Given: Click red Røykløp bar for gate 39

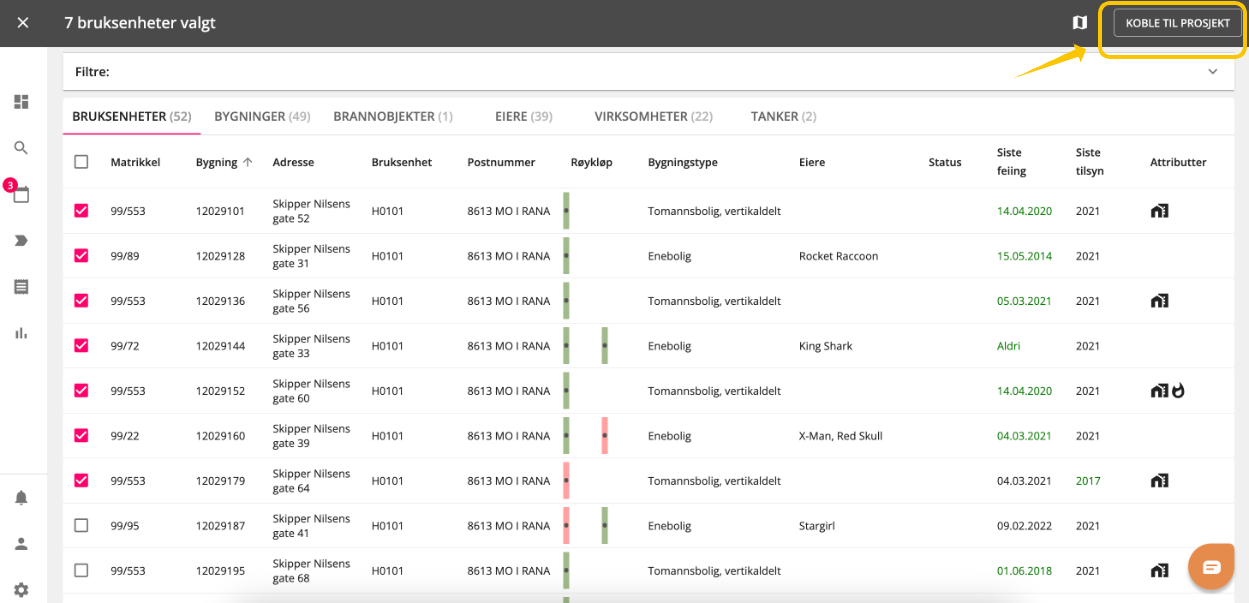Looking at the screenshot, I should pyautogui.click(x=605, y=436).
